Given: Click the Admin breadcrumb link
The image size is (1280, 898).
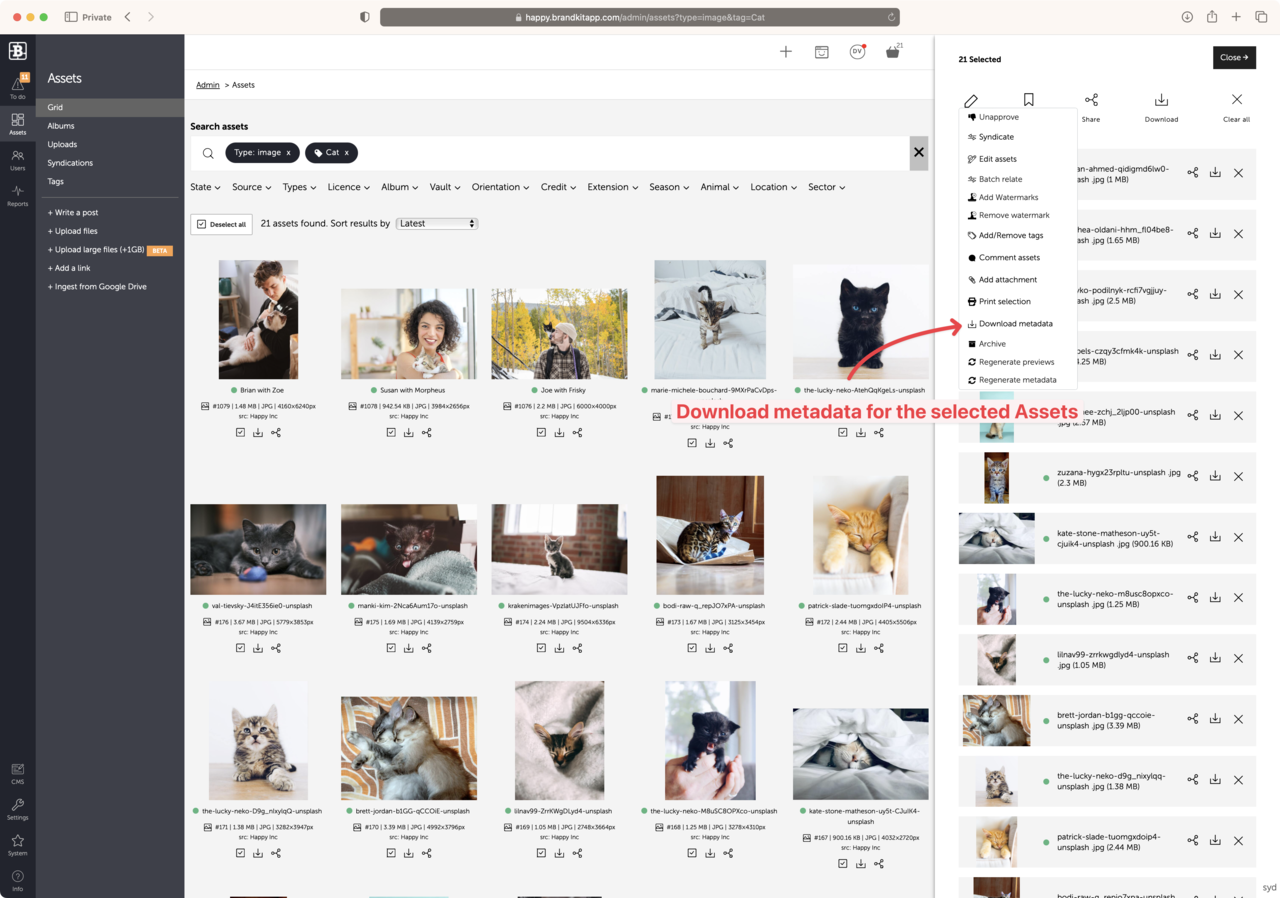Looking at the screenshot, I should pos(207,85).
